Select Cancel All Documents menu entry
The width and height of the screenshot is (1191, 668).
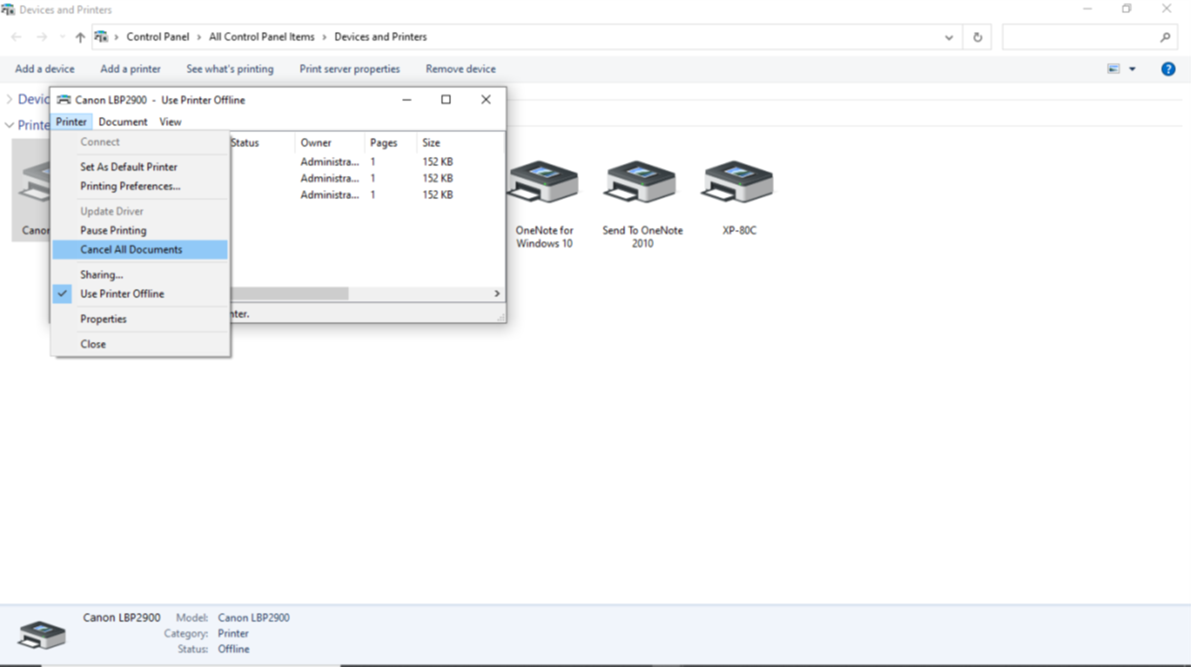[131, 250]
